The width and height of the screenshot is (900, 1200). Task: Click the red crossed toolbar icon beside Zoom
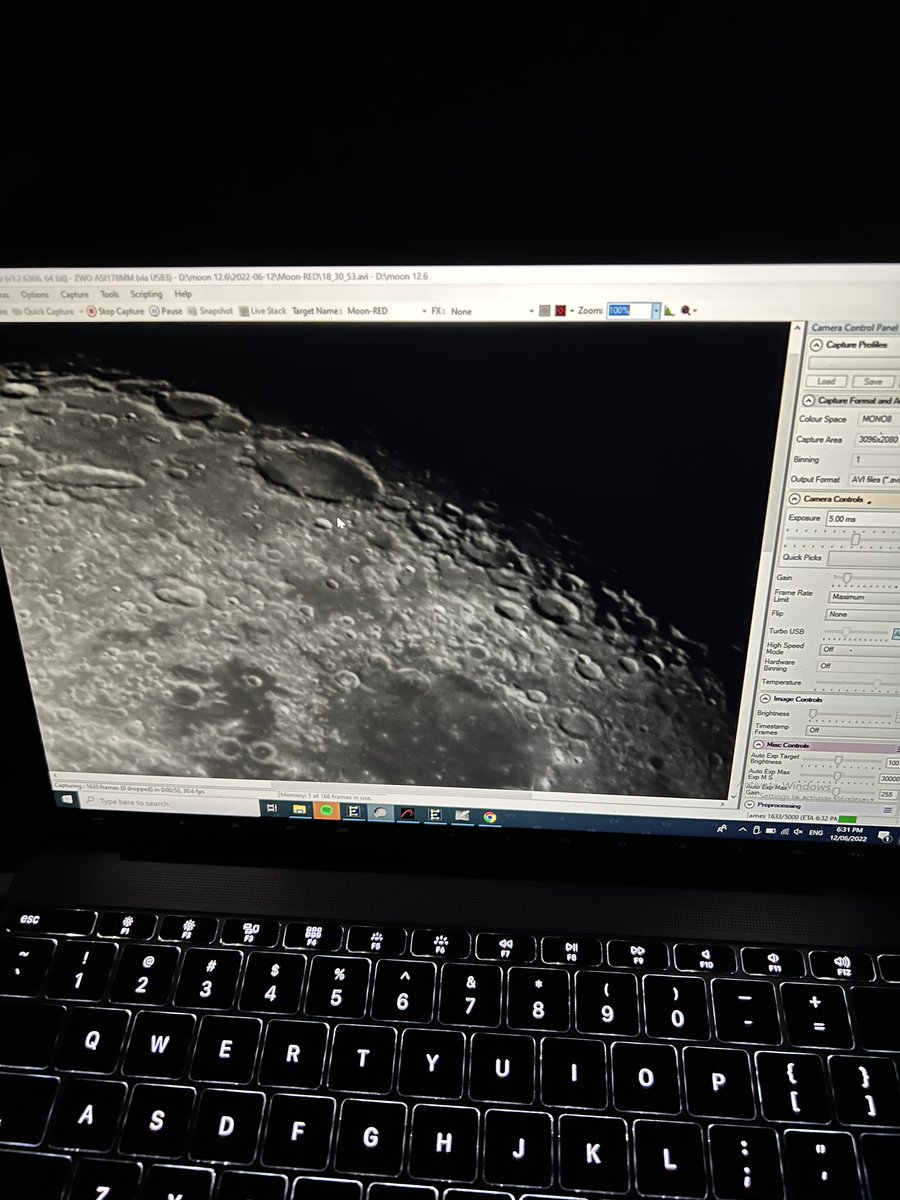click(561, 311)
